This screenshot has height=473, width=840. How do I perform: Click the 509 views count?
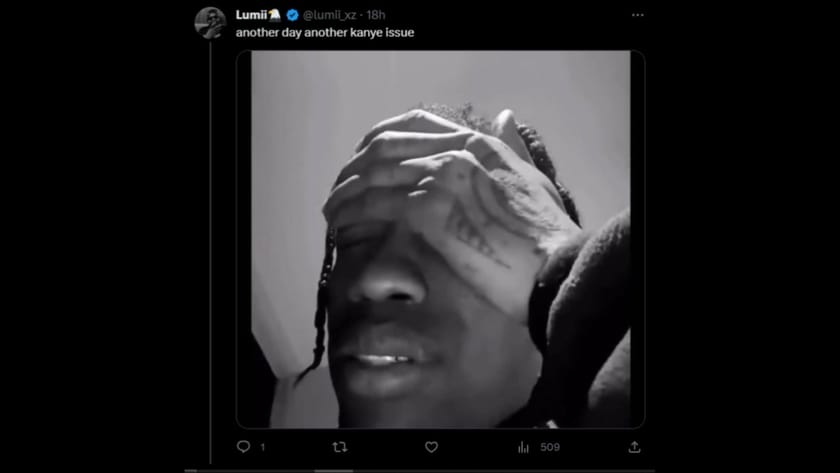(x=550, y=447)
